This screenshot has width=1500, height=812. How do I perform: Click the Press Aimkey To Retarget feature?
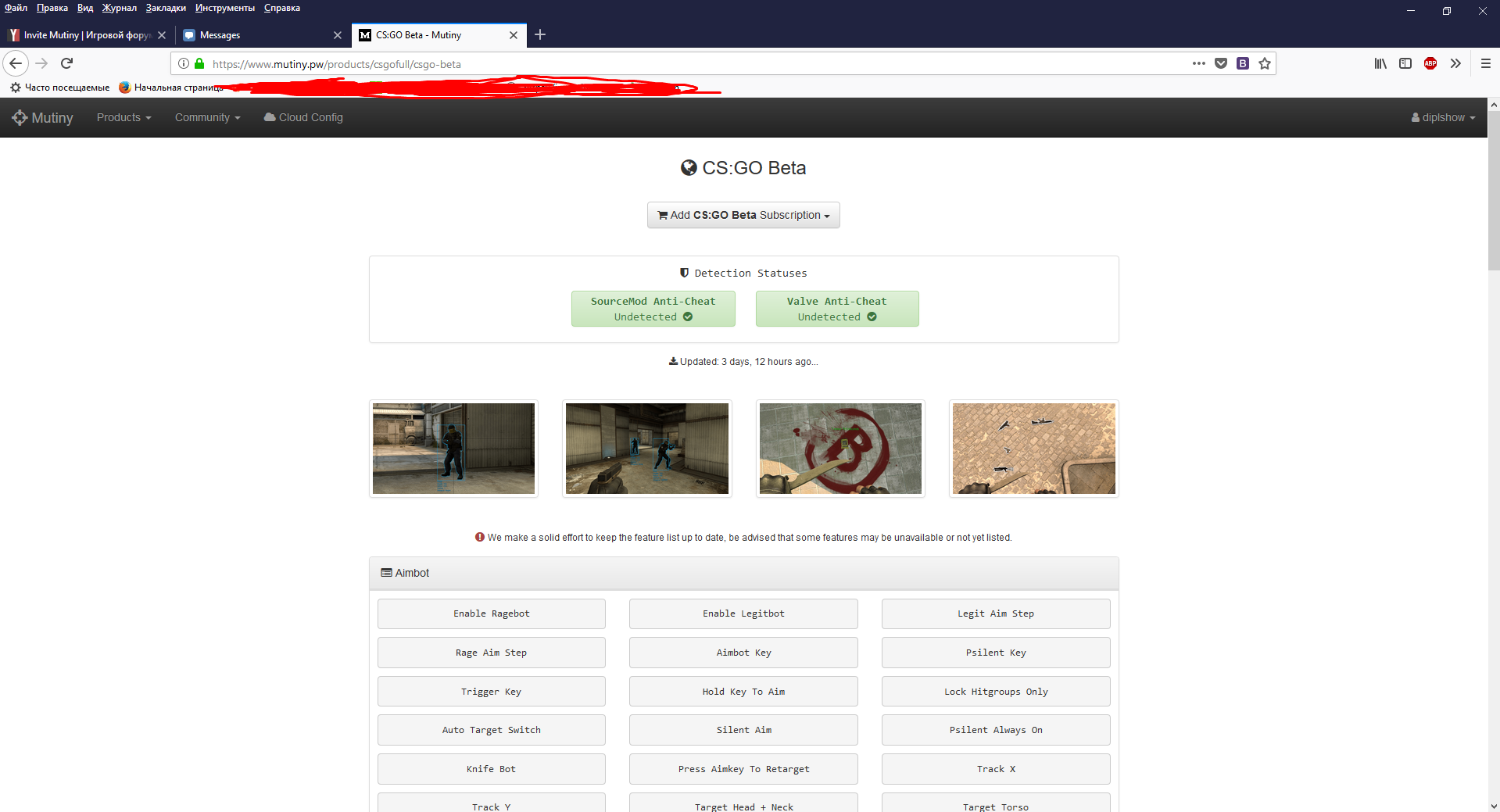click(x=743, y=769)
